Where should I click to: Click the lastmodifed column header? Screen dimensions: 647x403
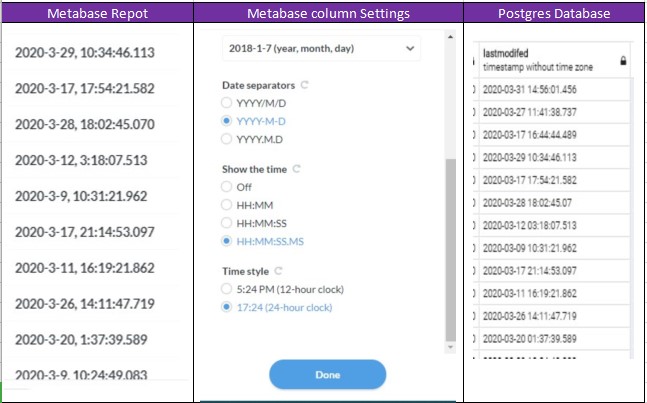pyautogui.click(x=555, y=60)
